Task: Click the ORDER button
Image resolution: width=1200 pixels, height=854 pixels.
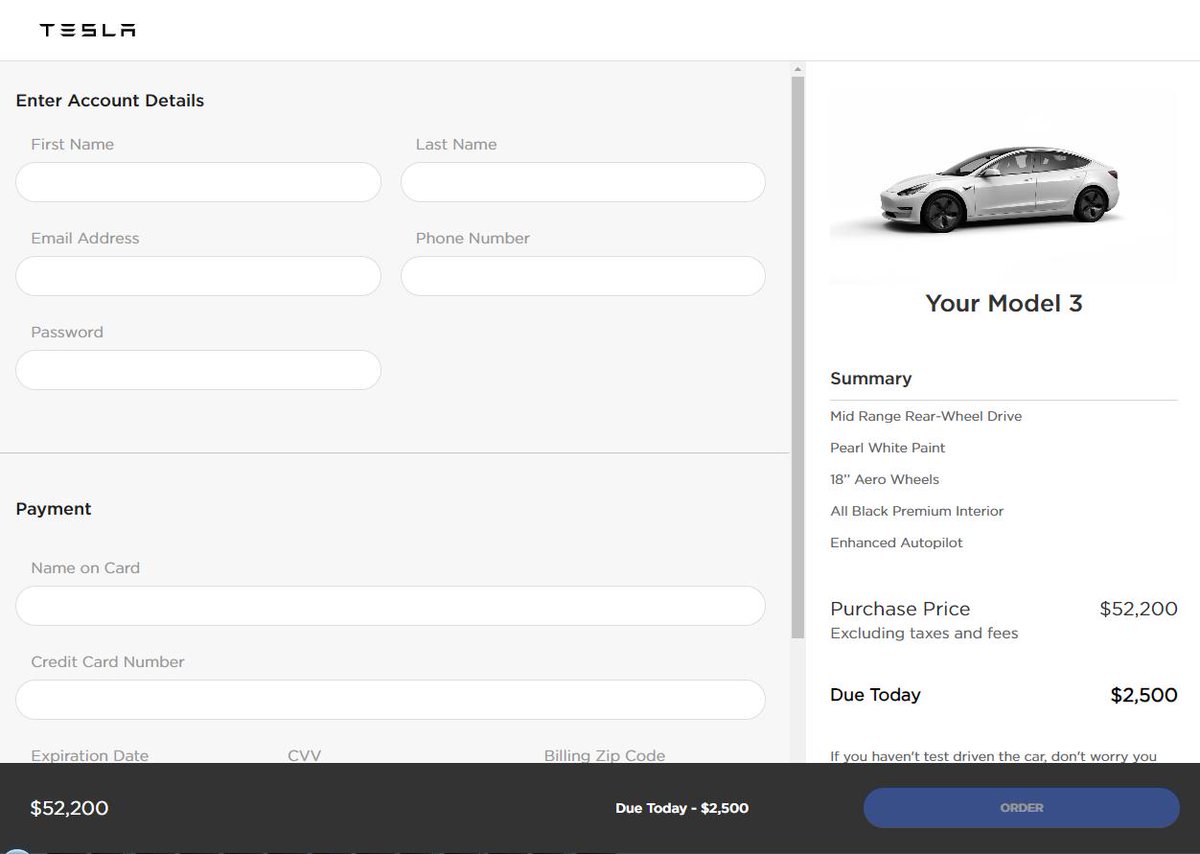Action: 1021,808
